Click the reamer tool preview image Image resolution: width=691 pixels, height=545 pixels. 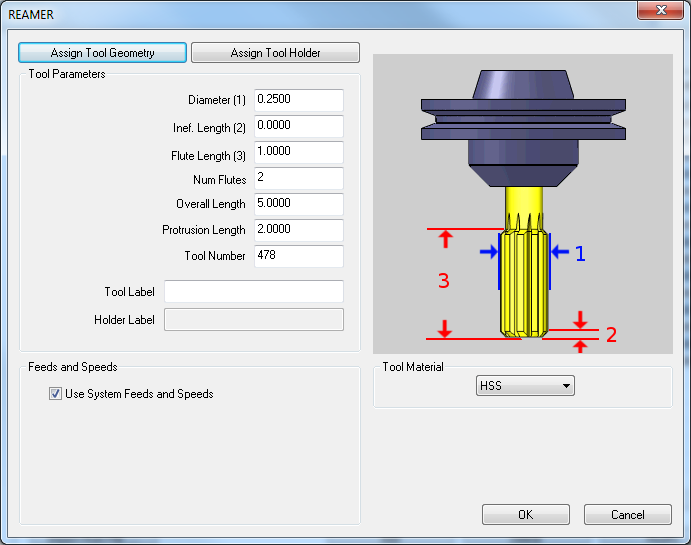(x=523, y=204)
